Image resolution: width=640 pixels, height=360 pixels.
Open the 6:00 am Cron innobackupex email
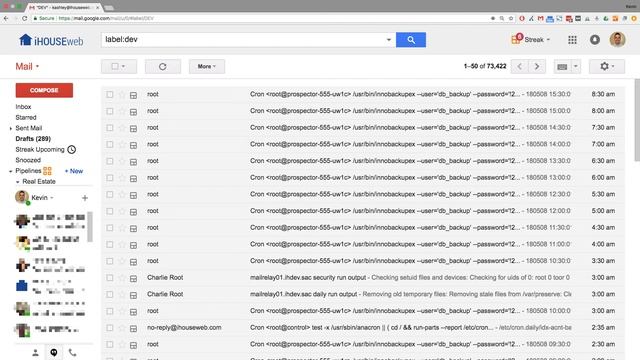(363, 178)
